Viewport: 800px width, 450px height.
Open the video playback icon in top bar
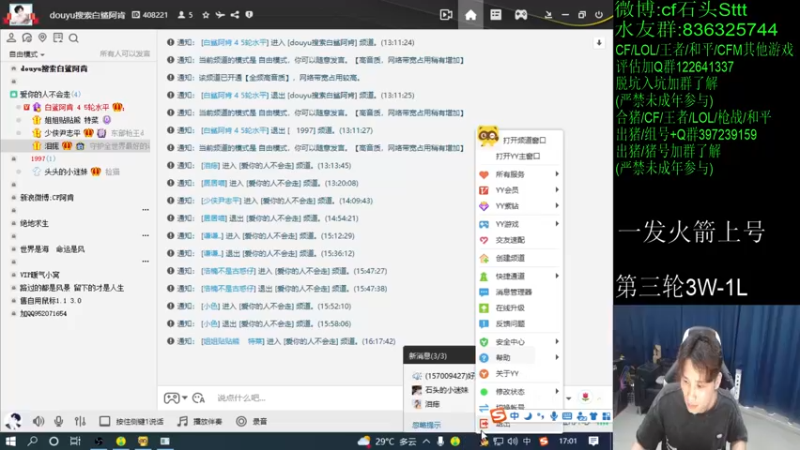(x=446, y=15)
